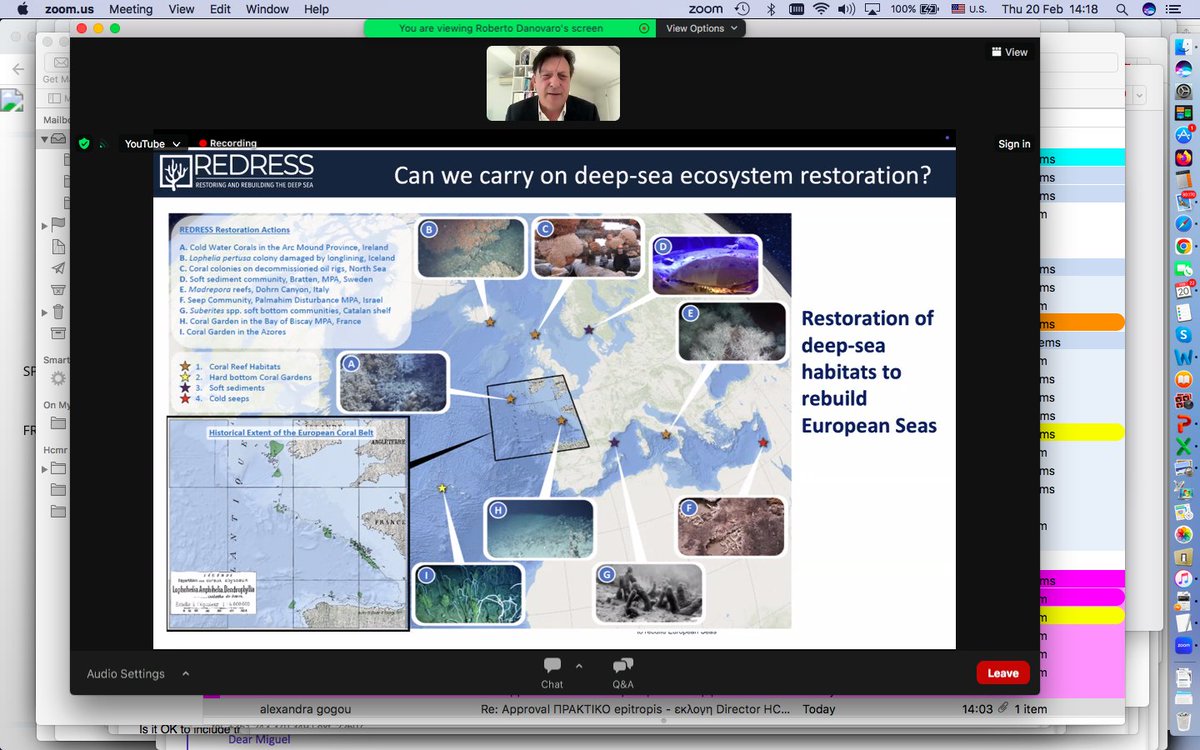Launch Firefox from the Dock
The height and width of the screenshot is (750, 1200).
pos(1183,158)
